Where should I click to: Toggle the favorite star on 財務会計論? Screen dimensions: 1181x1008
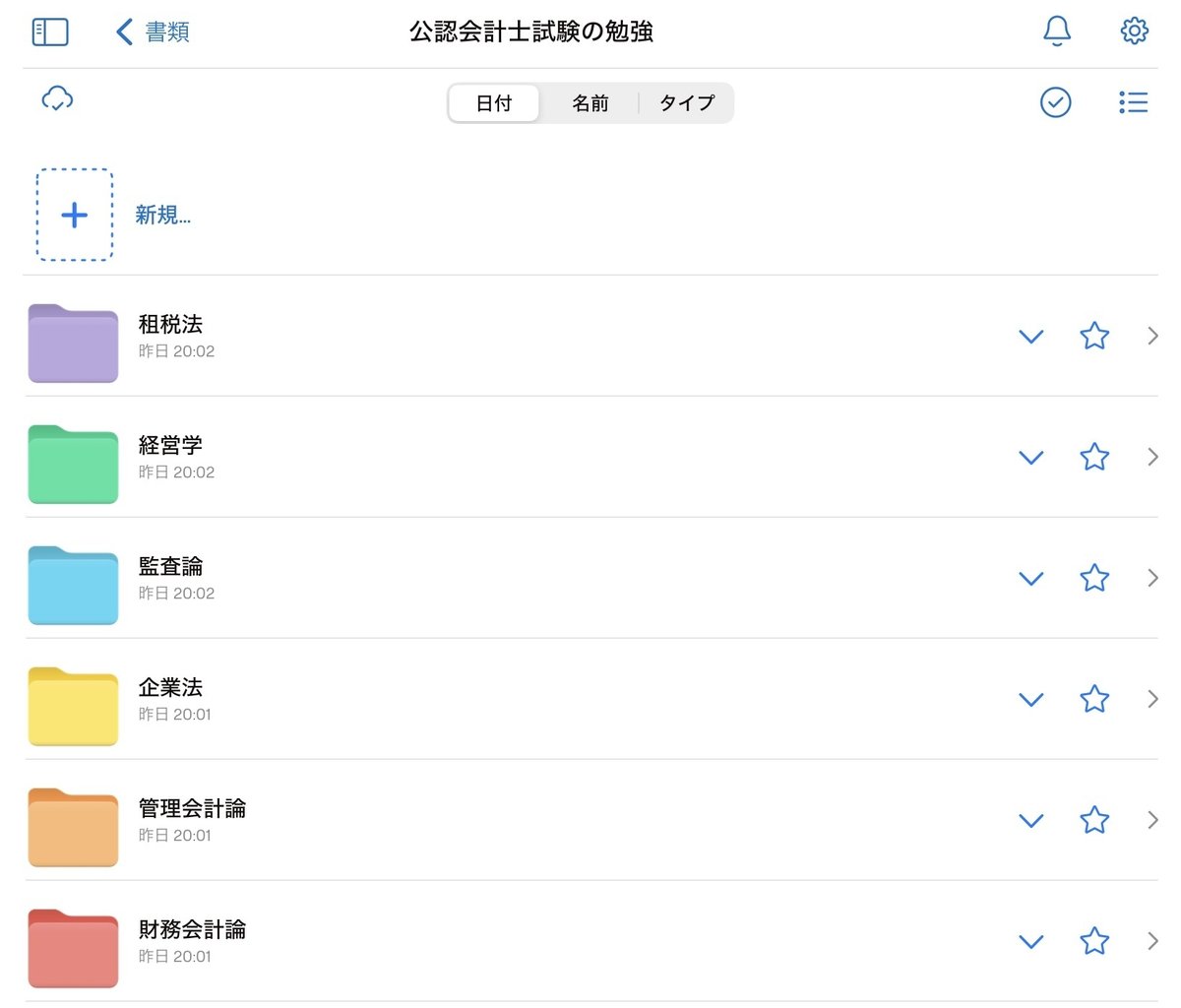coord(1094,941)
